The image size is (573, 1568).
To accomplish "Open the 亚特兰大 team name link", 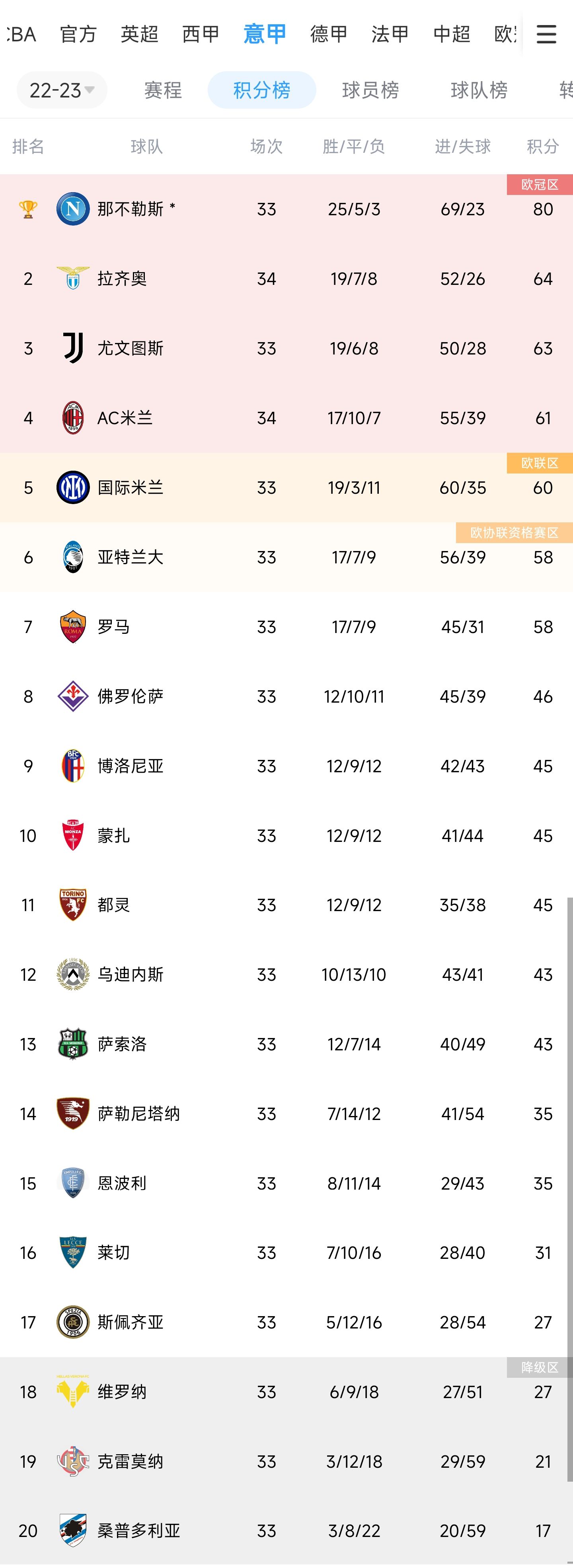I will 130,557.
